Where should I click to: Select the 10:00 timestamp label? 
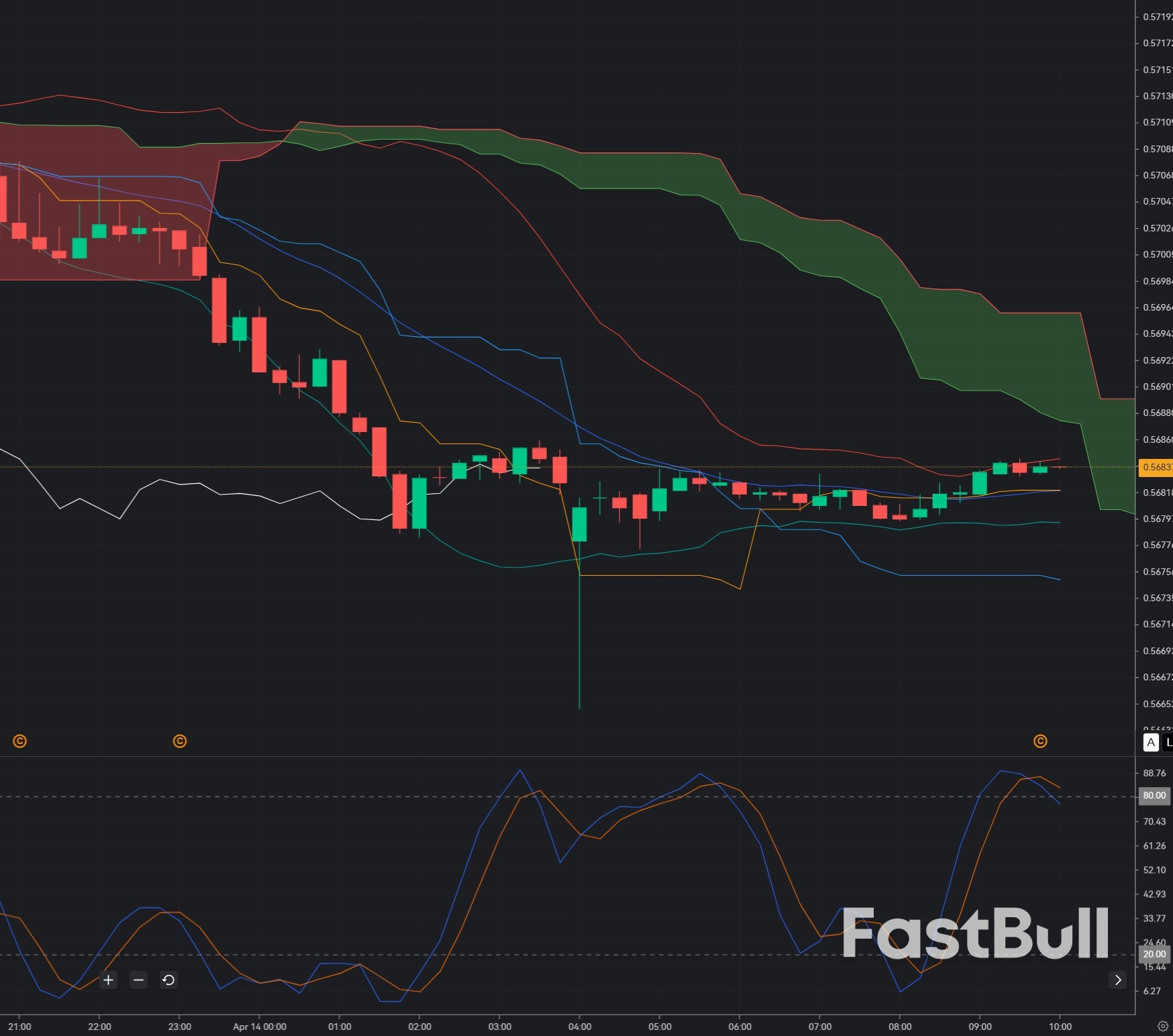click(x=1060, y=1026)
